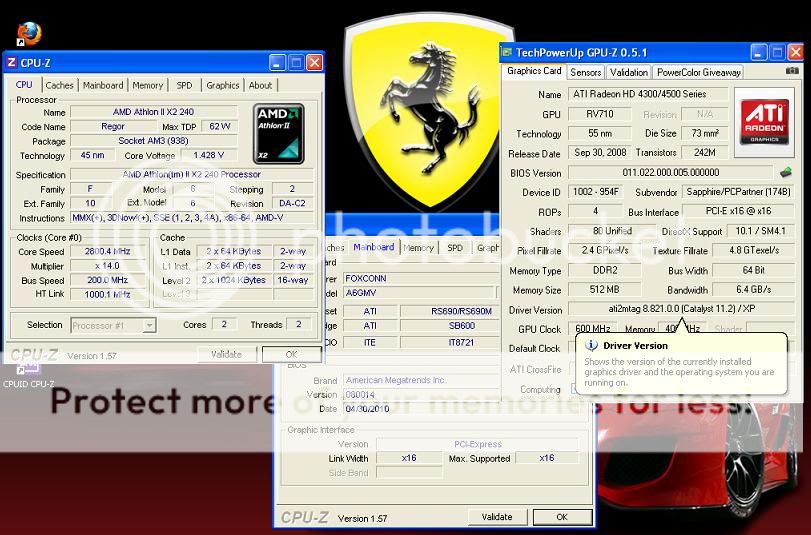
Task: Minimize the GPU-Z window
Action: point(759,52)
